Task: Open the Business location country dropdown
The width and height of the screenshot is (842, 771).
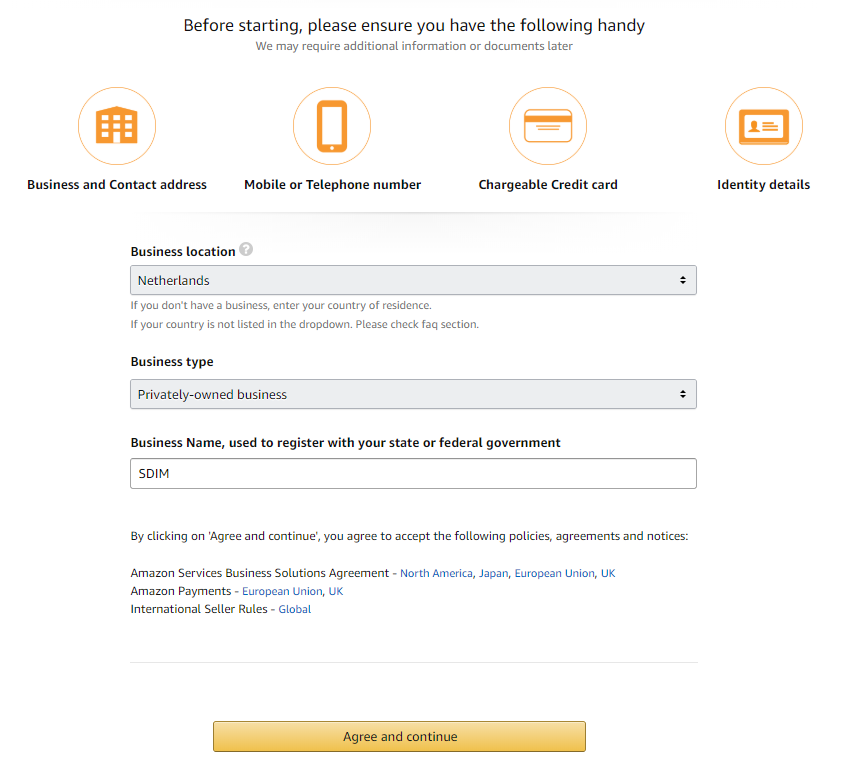Action: [413, 280]
